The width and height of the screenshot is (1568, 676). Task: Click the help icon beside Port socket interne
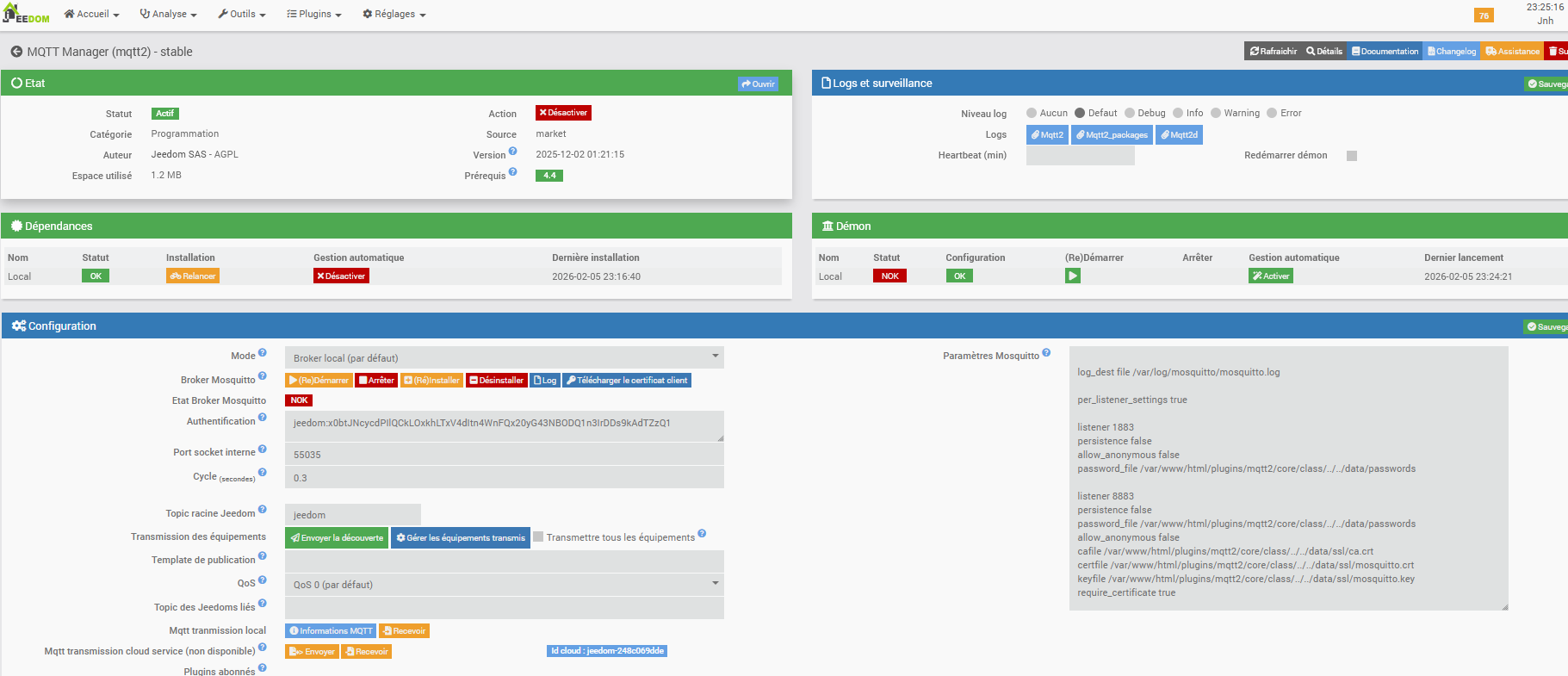(x=263, y=449)
